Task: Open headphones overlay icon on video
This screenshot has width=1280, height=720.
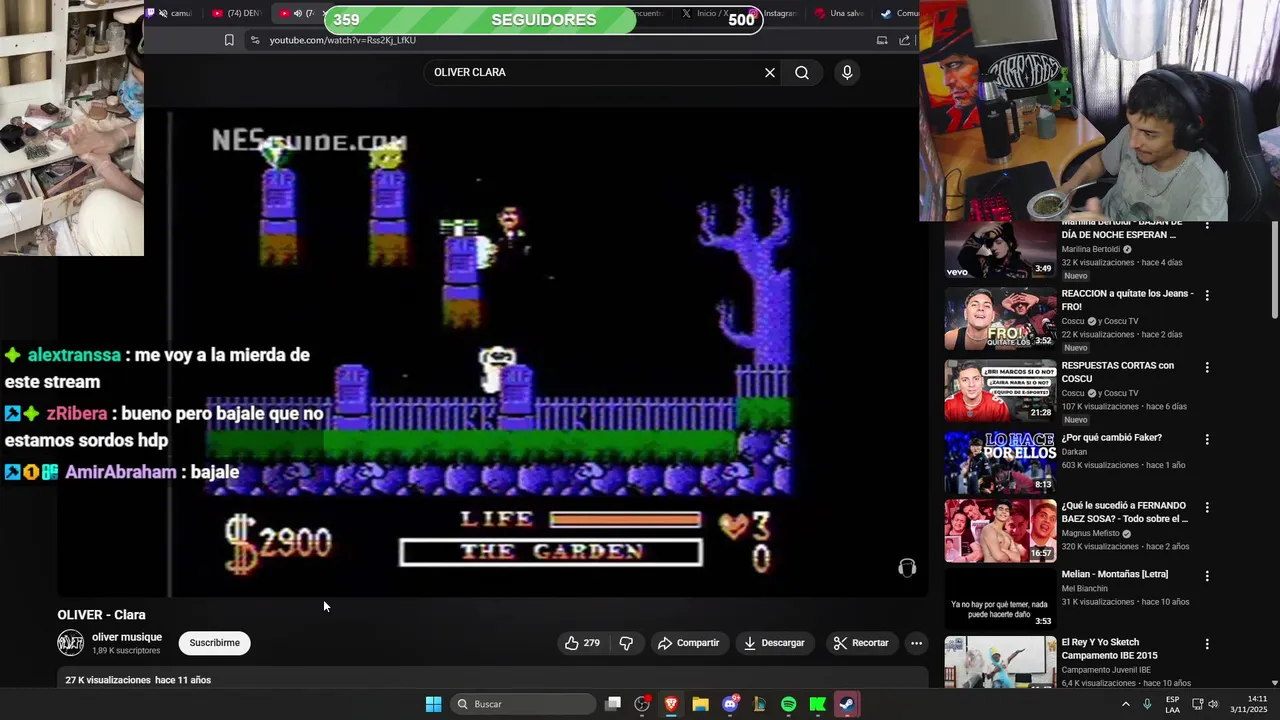Action: (x=907, y=568)
